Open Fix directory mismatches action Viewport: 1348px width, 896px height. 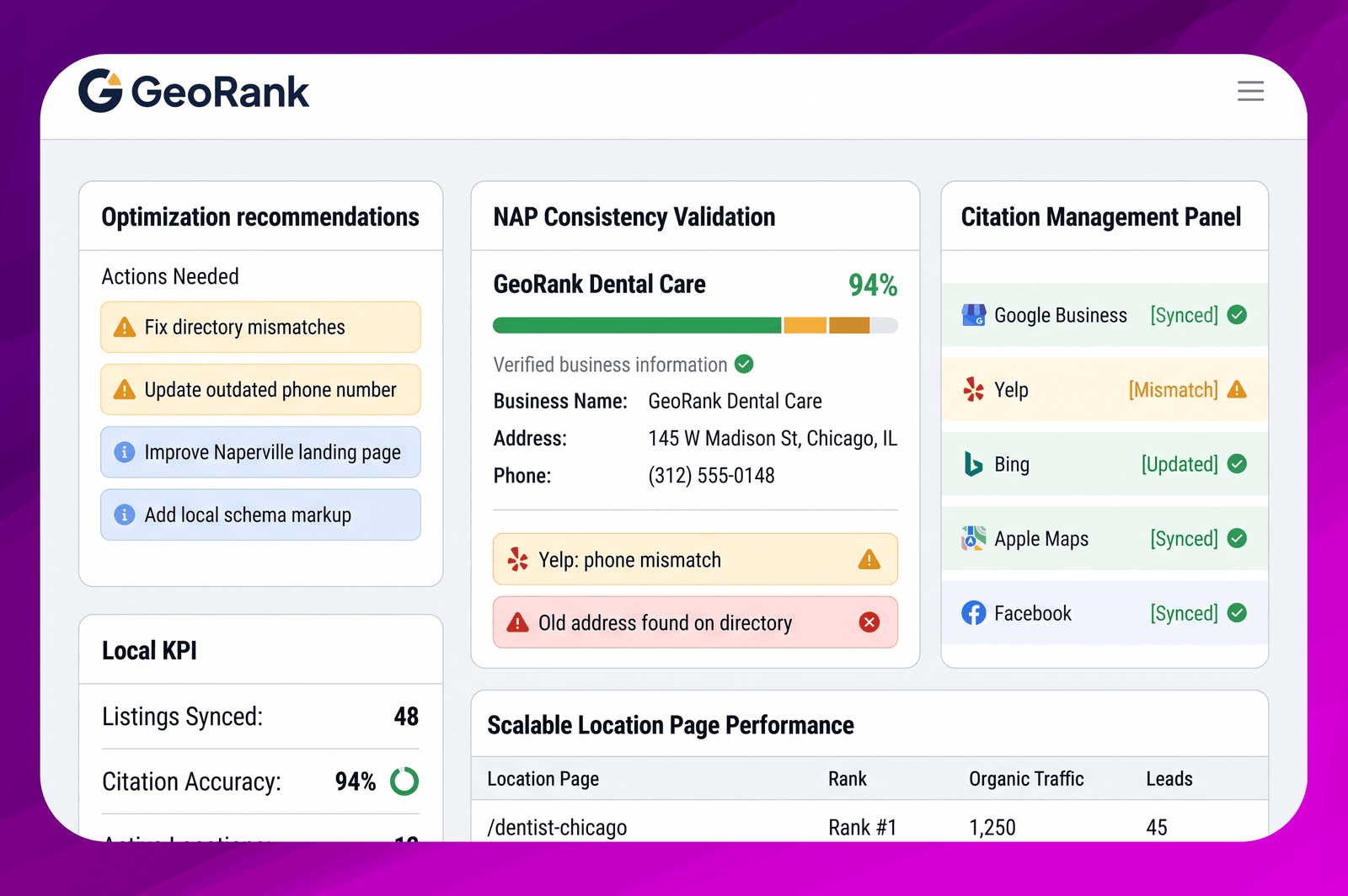[260, 327]
